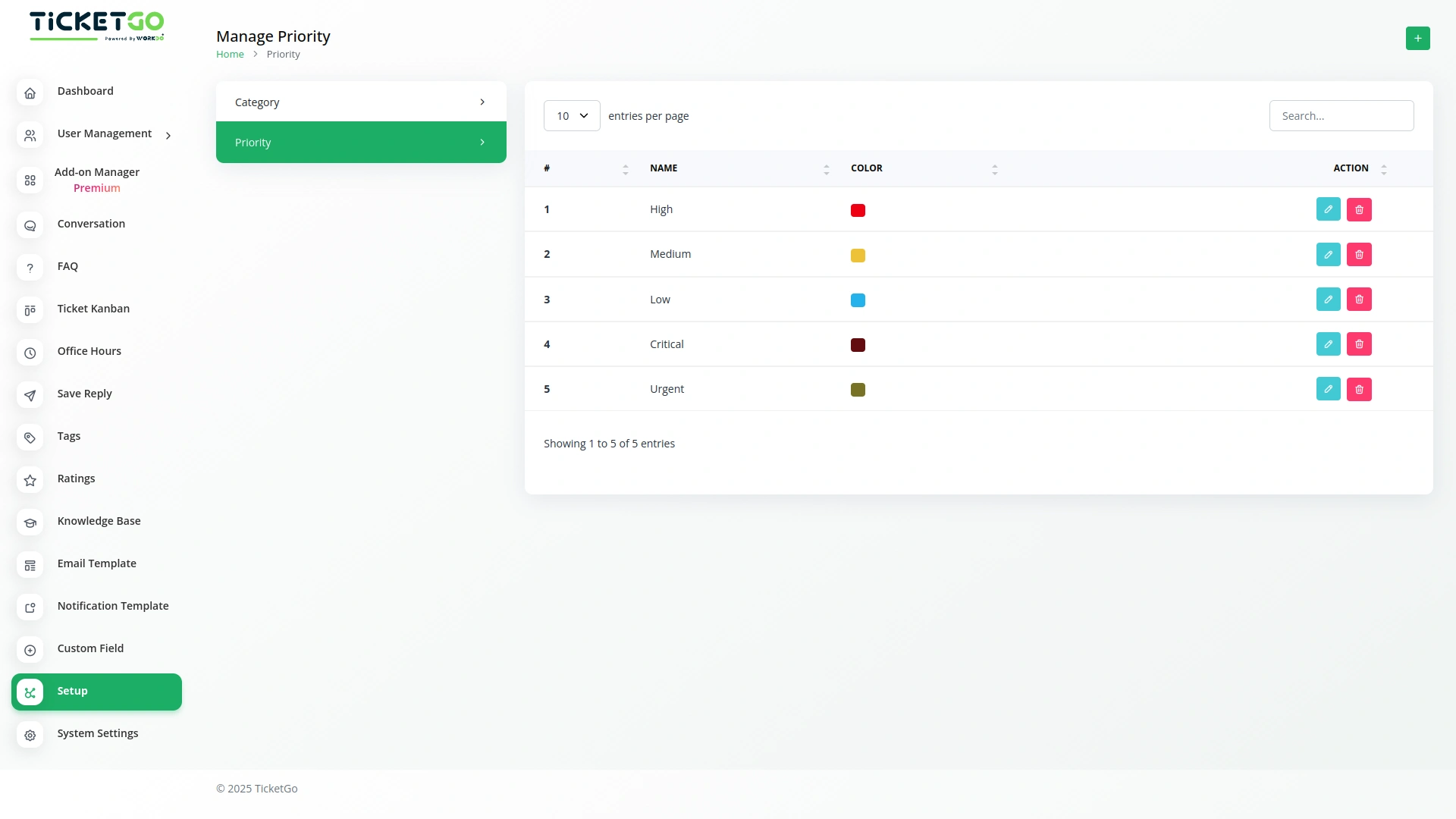
Task: Toggle sorting on the COLOR column
Action: coord(995,169)
